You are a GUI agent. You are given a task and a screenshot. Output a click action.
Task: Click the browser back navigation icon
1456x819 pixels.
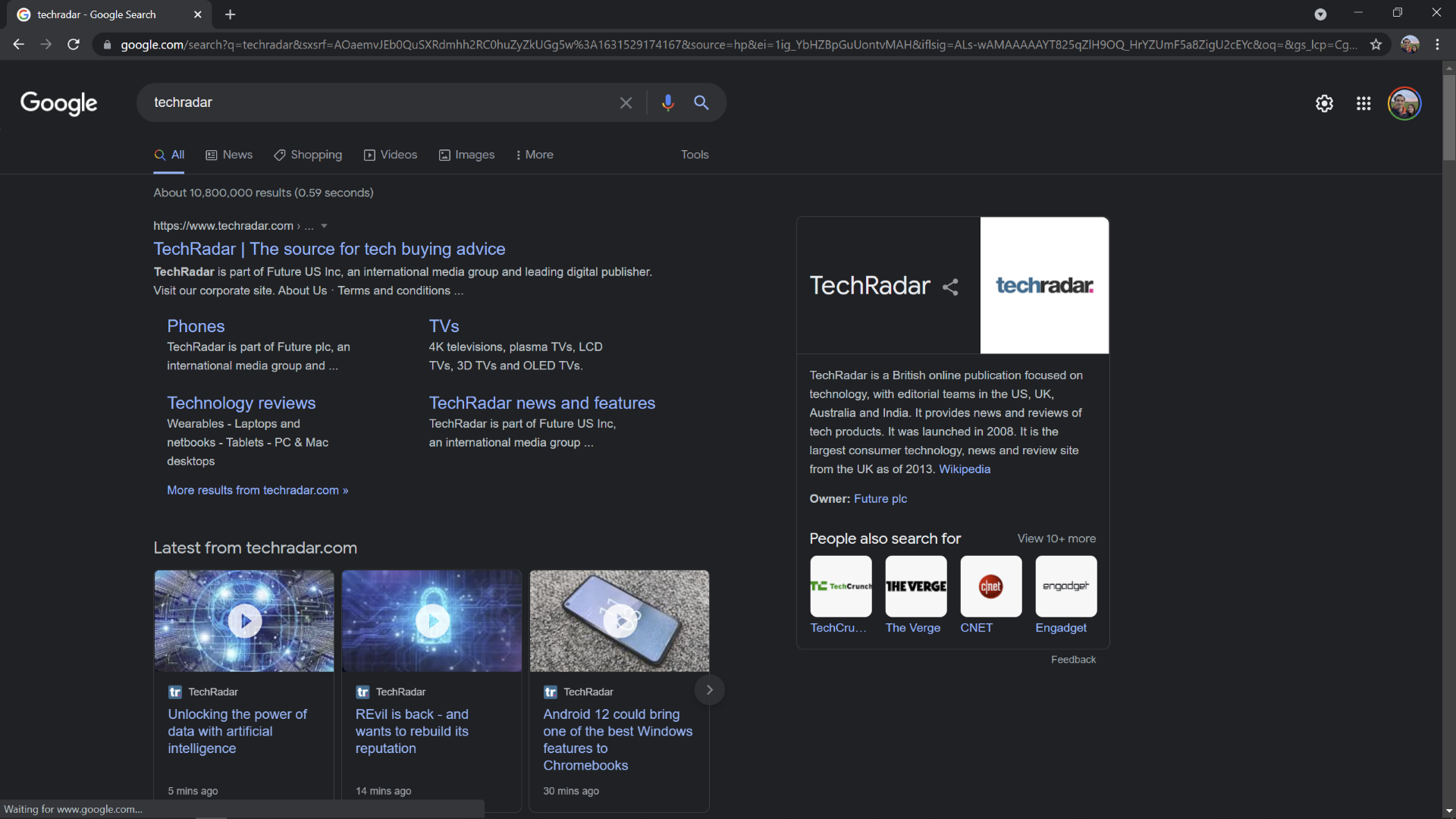coord(18,45)
